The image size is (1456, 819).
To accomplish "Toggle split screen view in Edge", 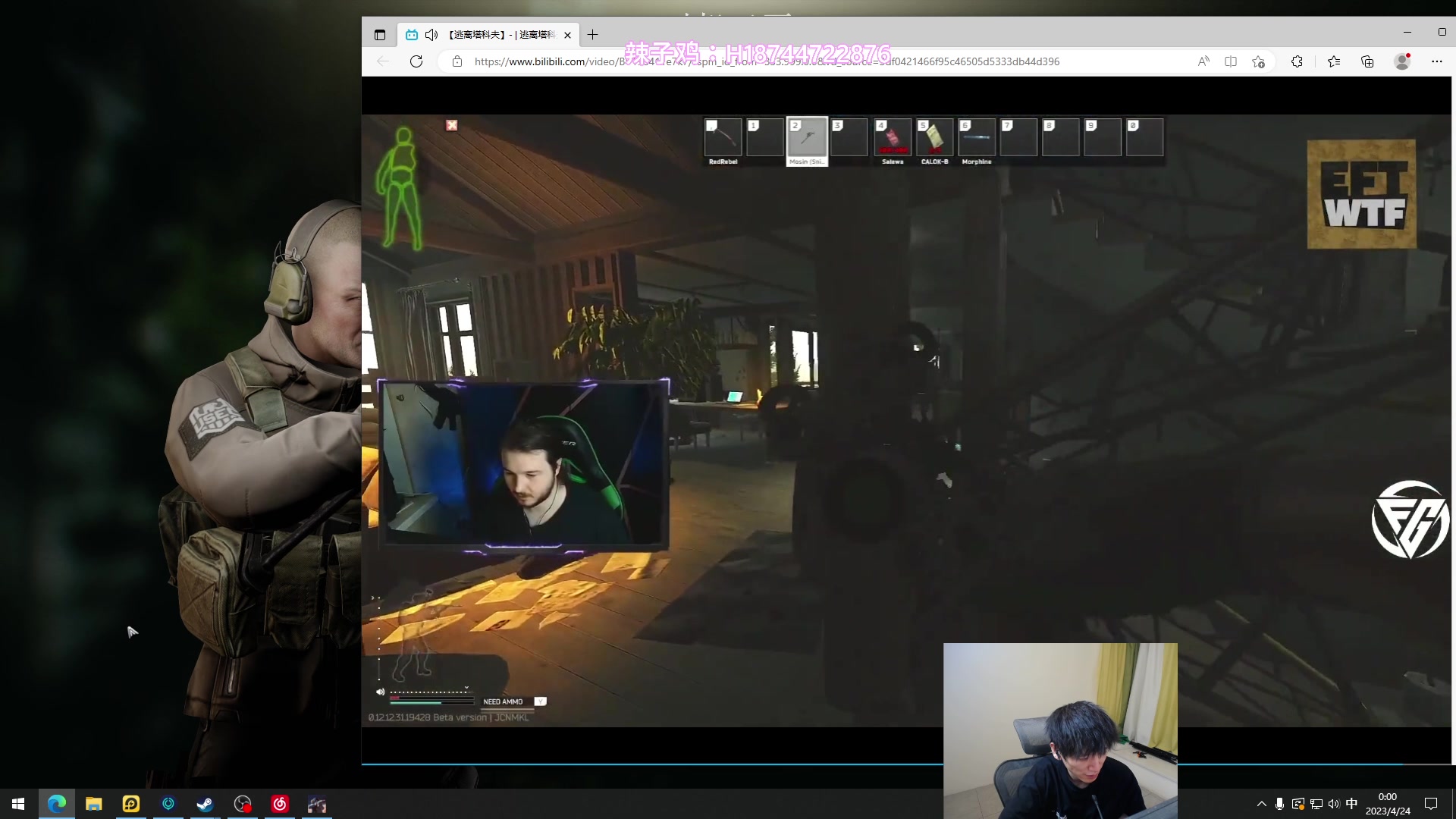I will point(1231,61).
